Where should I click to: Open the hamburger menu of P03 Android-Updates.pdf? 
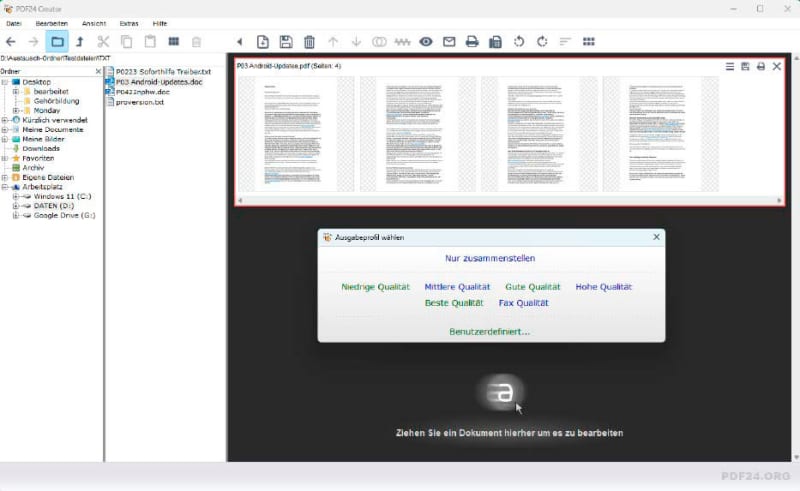pos(730,66)
